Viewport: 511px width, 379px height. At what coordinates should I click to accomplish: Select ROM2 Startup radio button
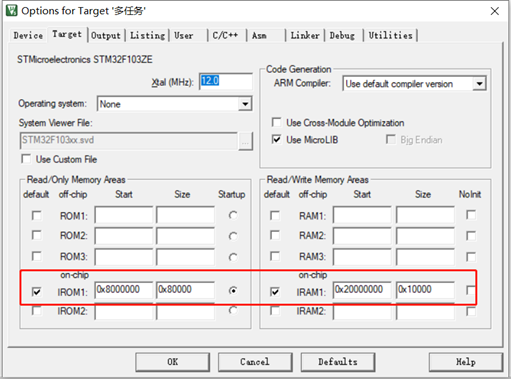click(x=233, y=236)
